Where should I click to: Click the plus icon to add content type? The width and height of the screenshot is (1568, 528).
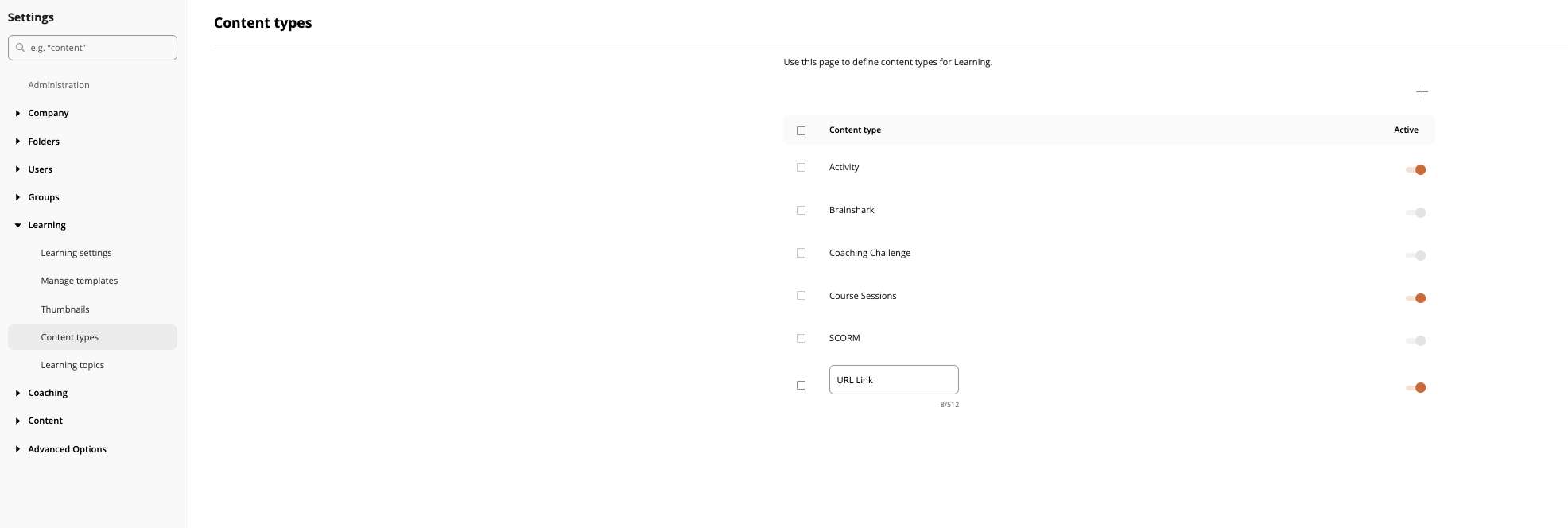[1422, 91]
